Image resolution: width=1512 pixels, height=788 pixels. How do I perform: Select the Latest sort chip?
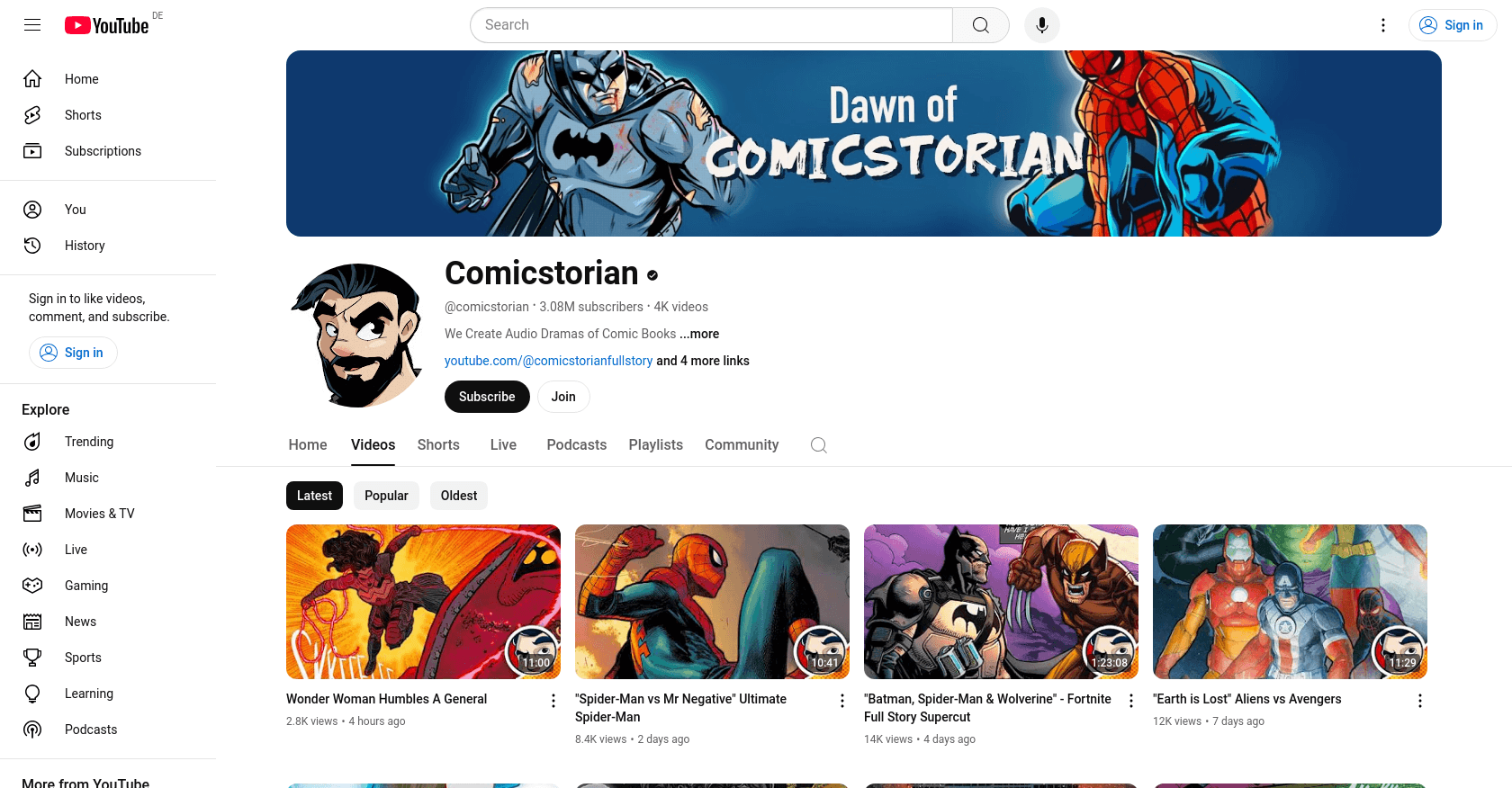(314, 496)
